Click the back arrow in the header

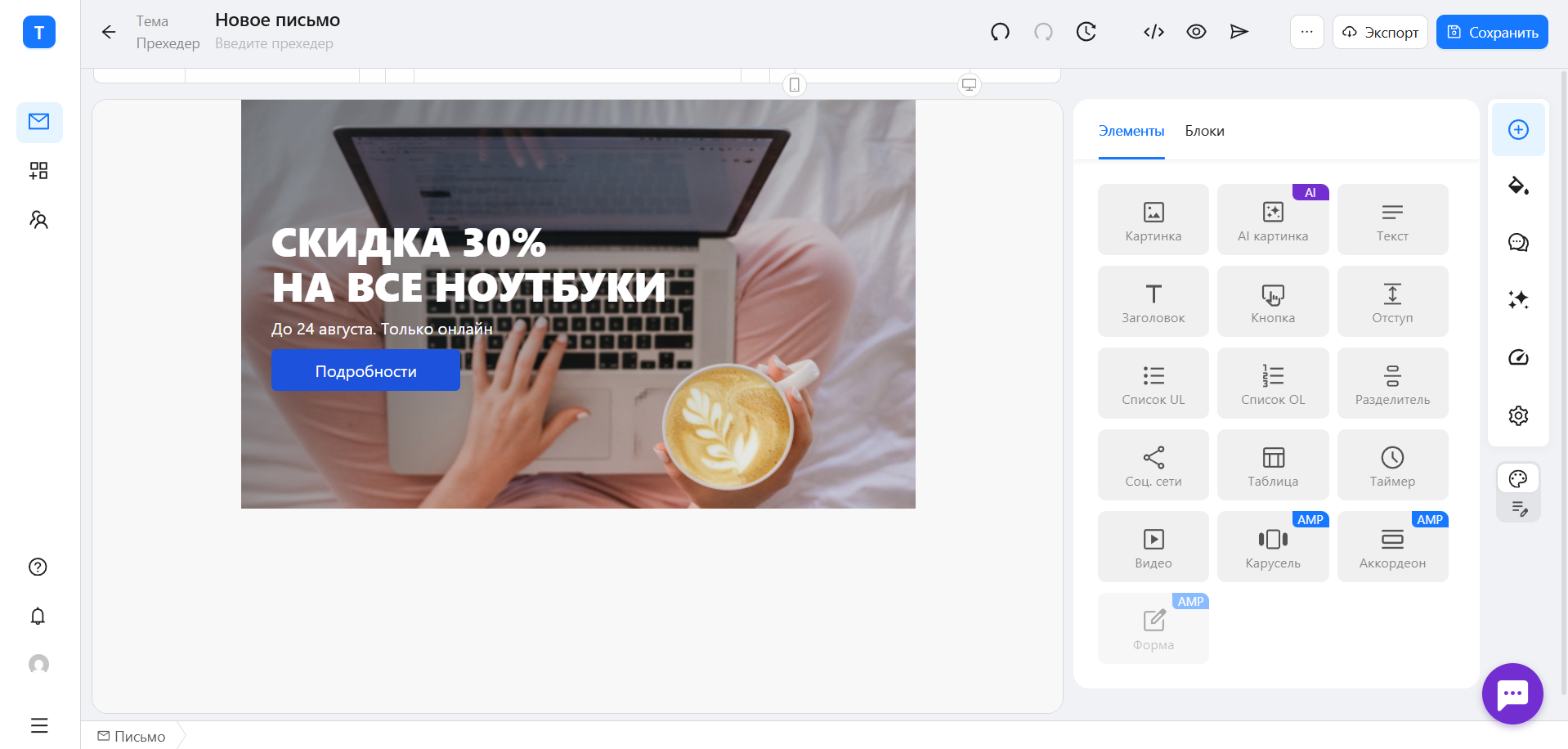[109, 32]
